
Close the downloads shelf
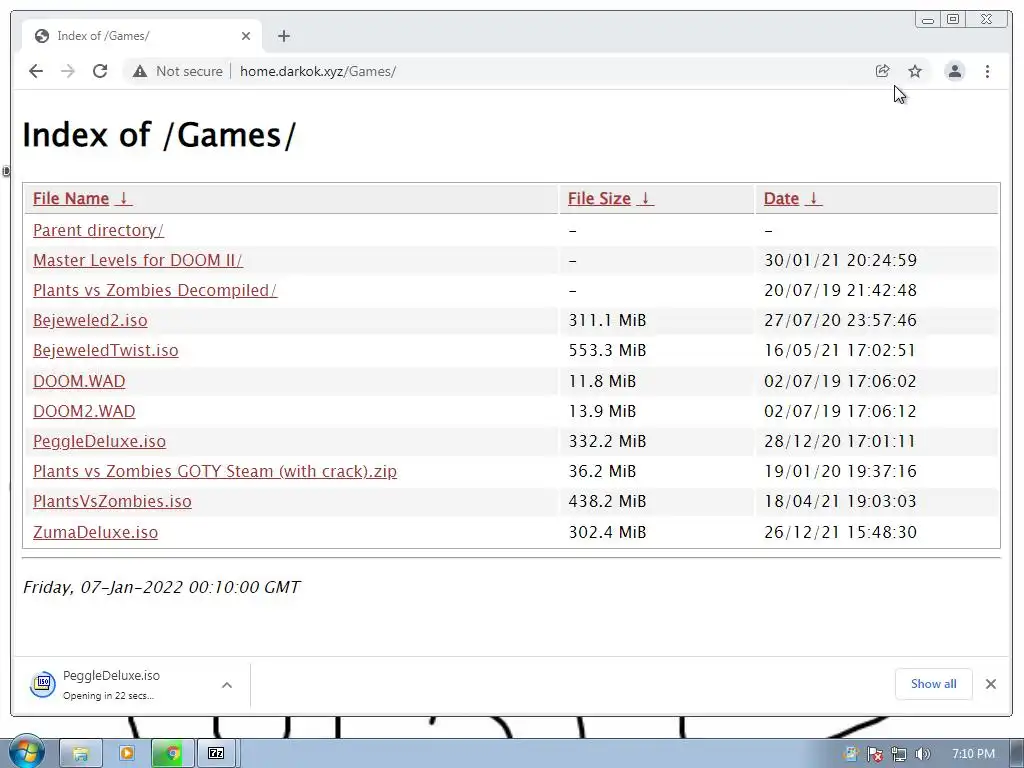click(991, 684)
